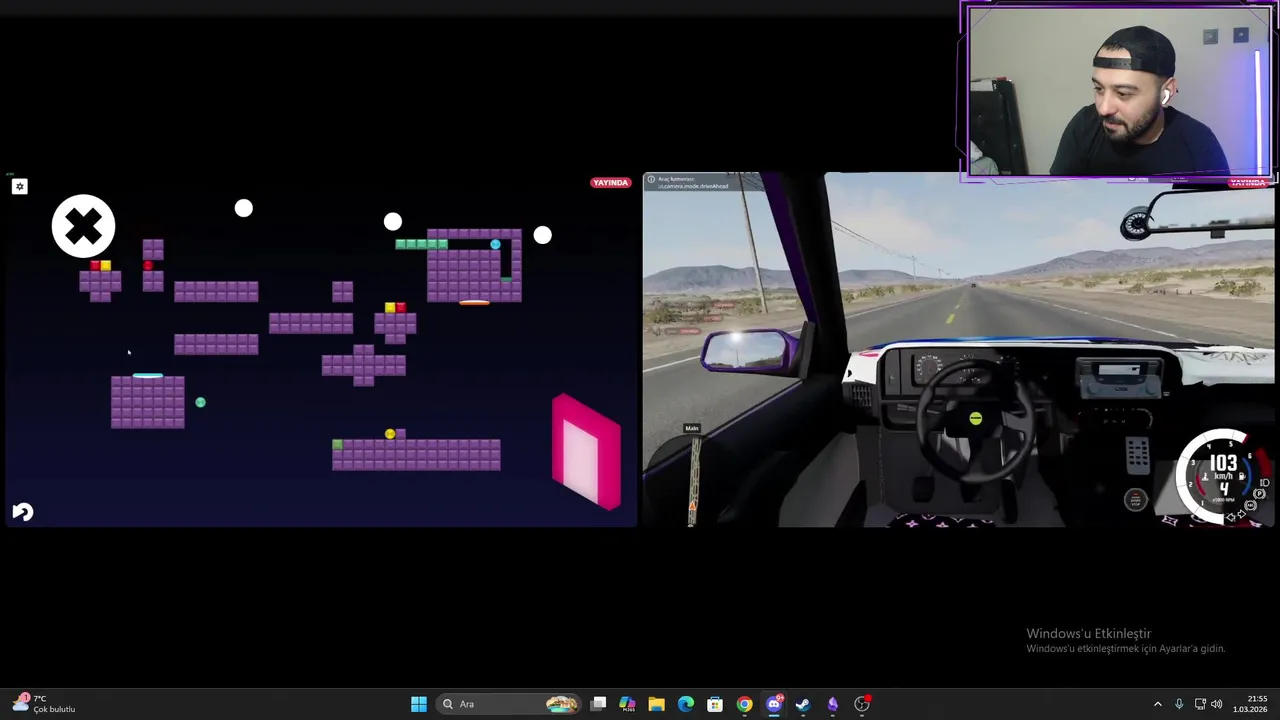Open the Windows Start menu
Image resolution: width=1280 pixels, height=720 pixels.
(x=419, y=704)
